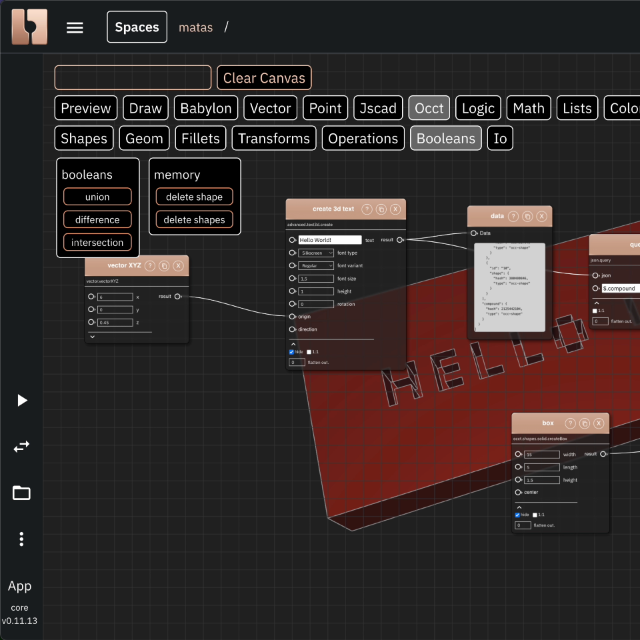The height and width of the screenshot is (640, 640).
Task: Open the font variant dropdown
Action: [317, 266]
